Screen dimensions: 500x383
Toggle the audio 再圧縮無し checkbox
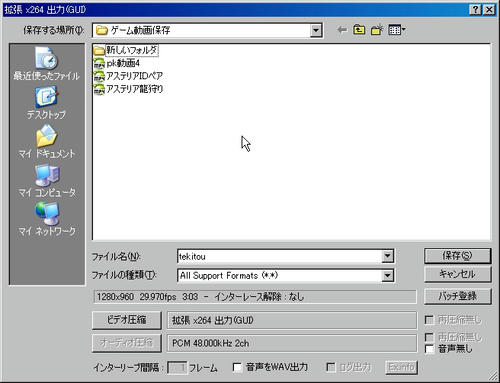point(429,337)
